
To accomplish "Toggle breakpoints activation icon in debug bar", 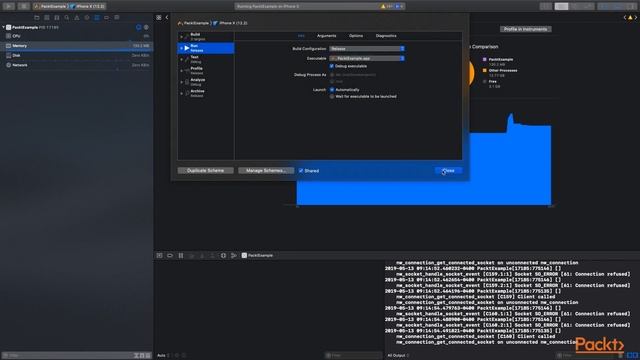I will tap(170, 256).
